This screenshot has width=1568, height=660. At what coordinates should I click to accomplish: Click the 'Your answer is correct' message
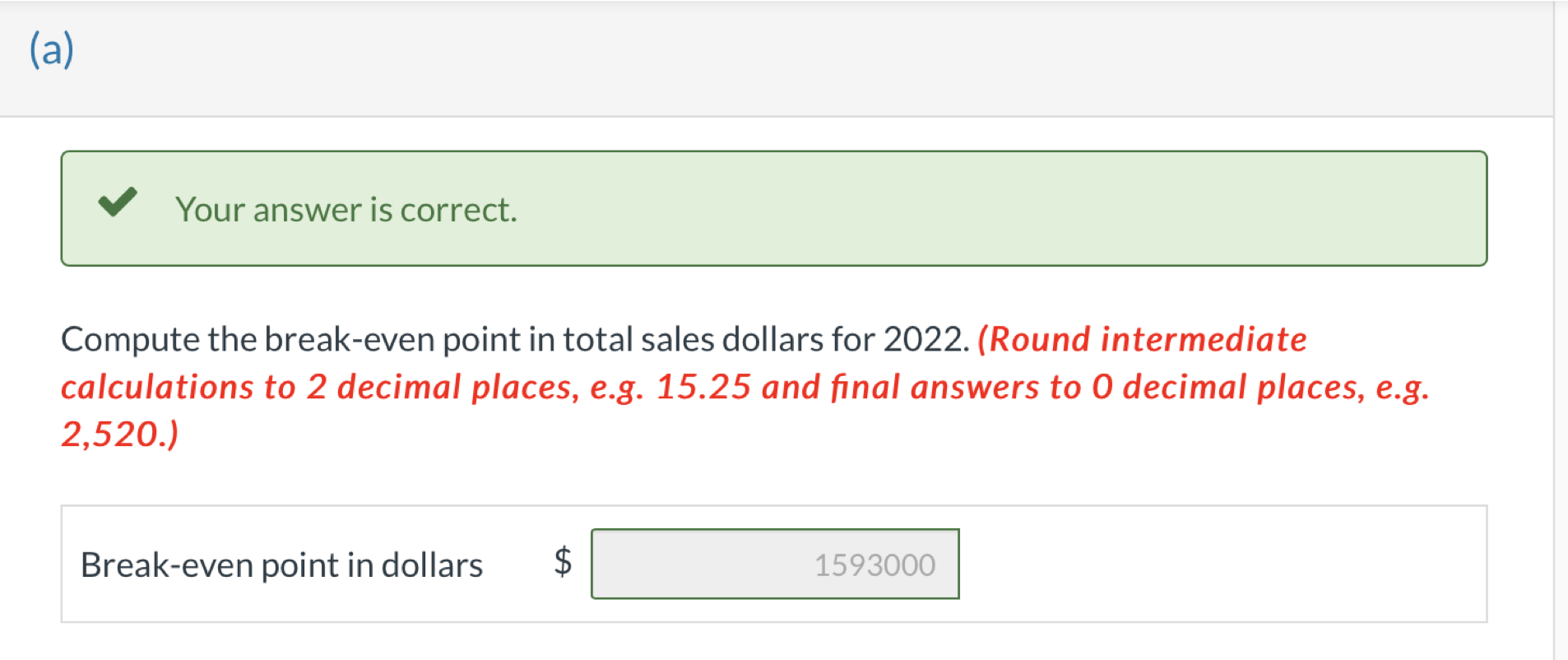pos(346,209)
